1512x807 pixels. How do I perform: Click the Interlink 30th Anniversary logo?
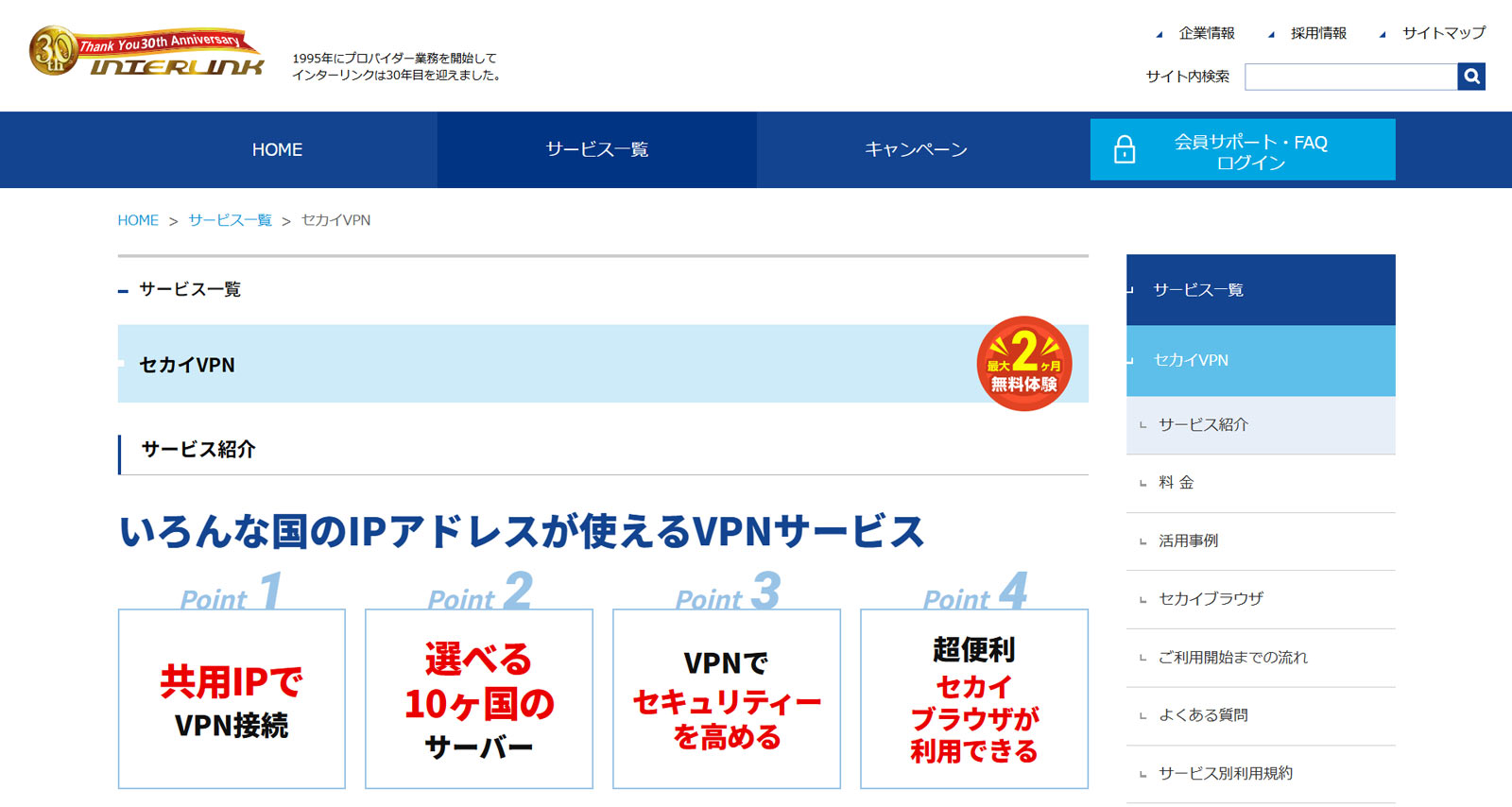click(x=146, y=53)
